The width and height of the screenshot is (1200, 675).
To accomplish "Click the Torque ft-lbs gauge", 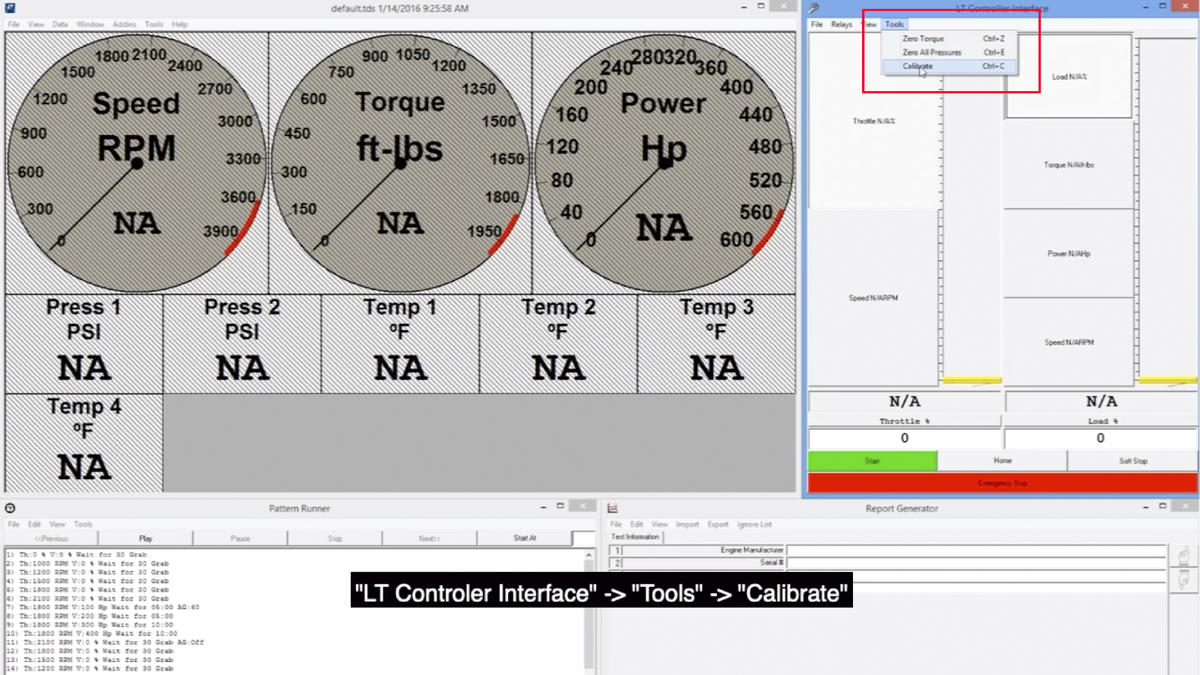I will point(400,163).
